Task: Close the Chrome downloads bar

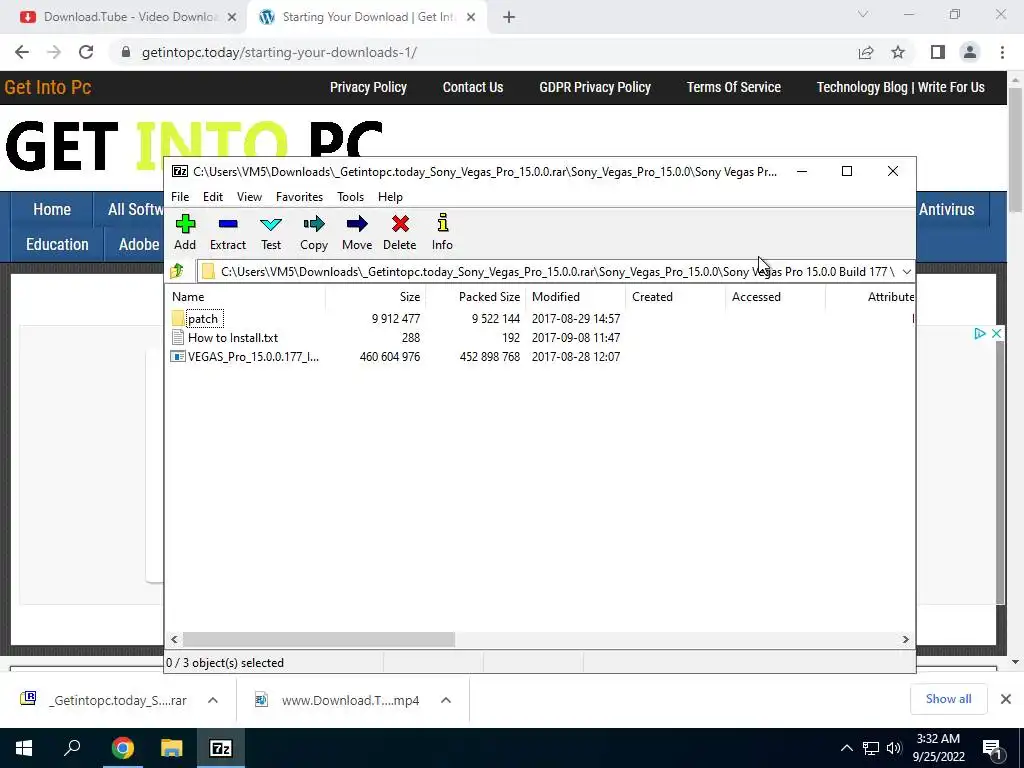Action: 1006,699
